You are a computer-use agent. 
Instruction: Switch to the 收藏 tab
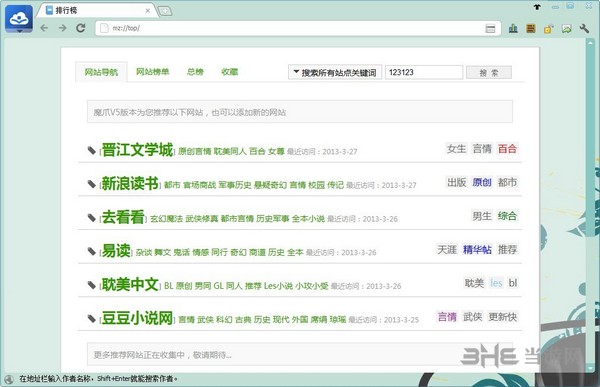[x=230, y=72]
